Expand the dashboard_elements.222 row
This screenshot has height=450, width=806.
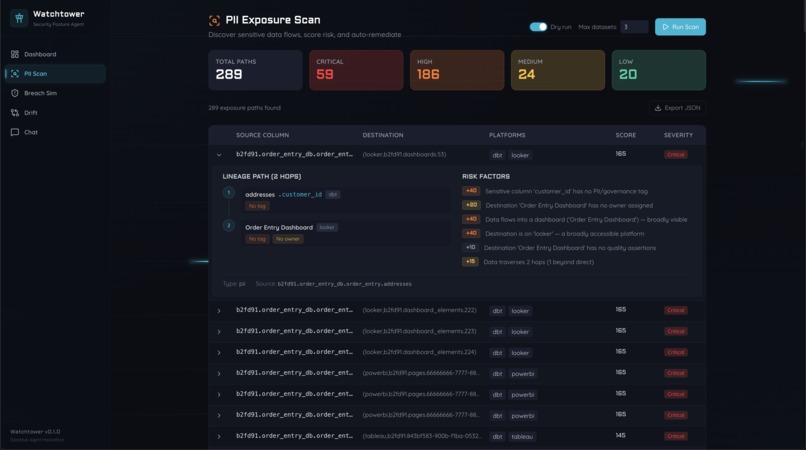tap(219, 311)
